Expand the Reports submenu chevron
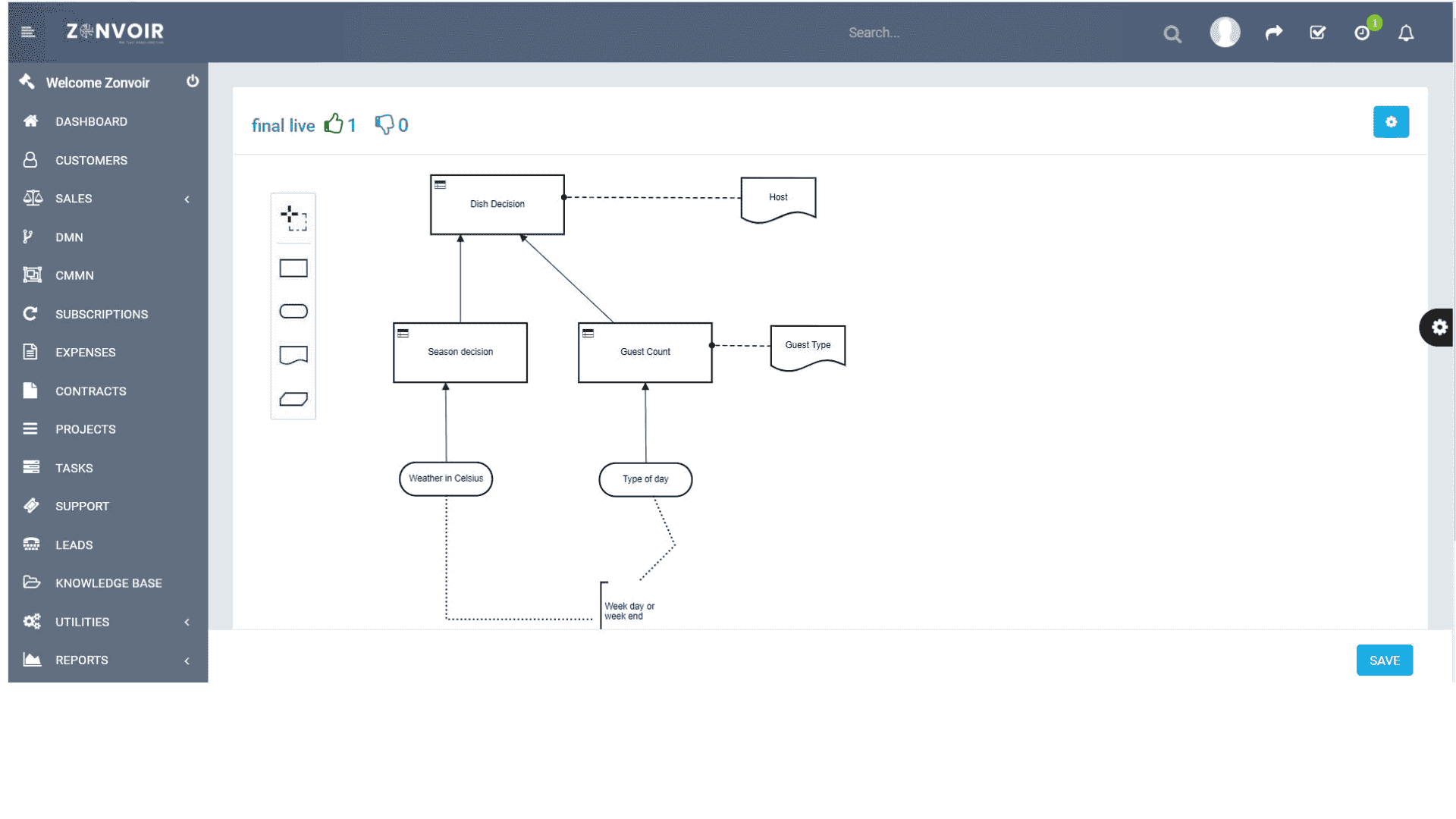1456x819 pixels. click(187, 661)
